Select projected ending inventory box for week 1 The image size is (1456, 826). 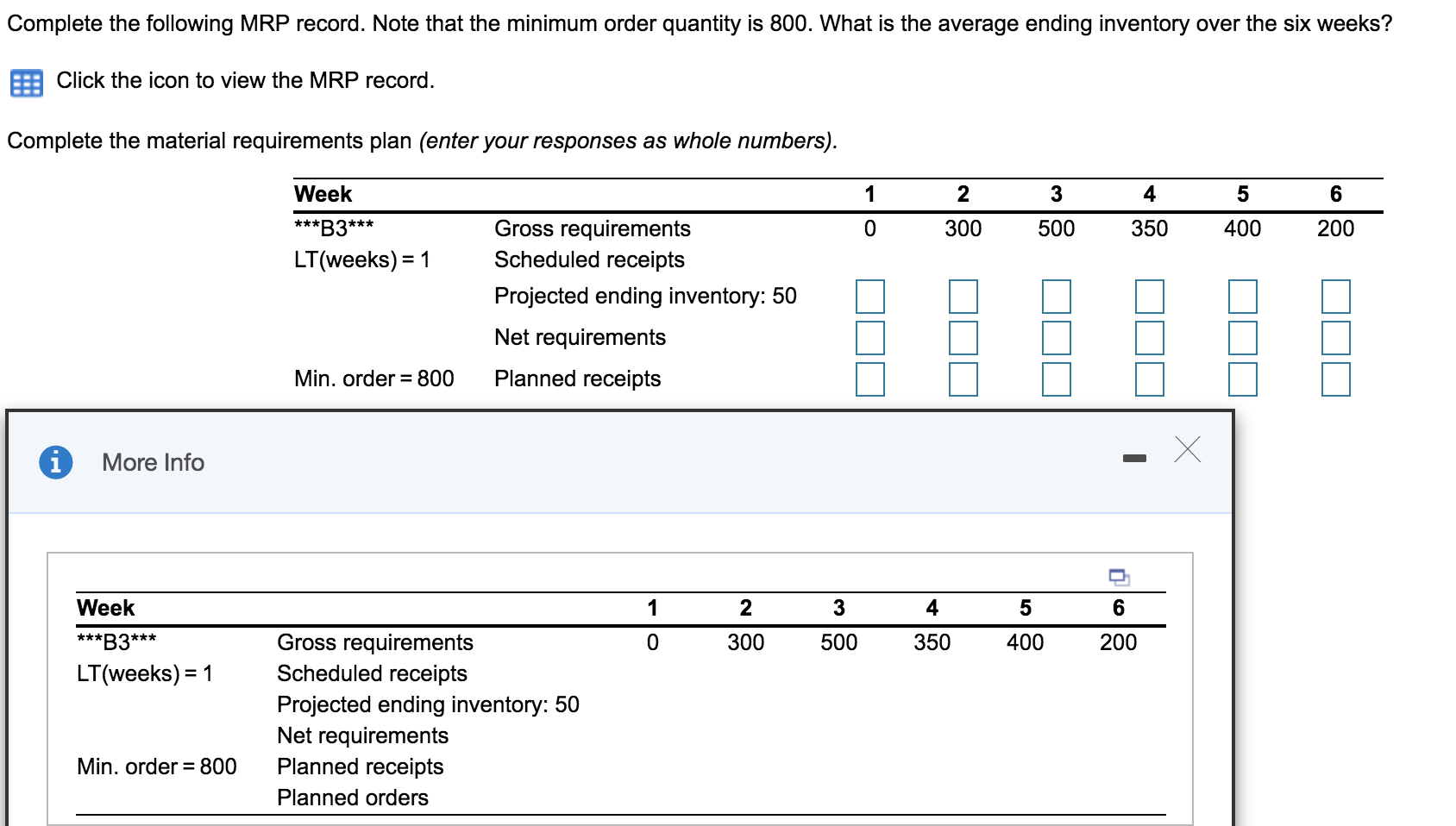pos(870,296)
